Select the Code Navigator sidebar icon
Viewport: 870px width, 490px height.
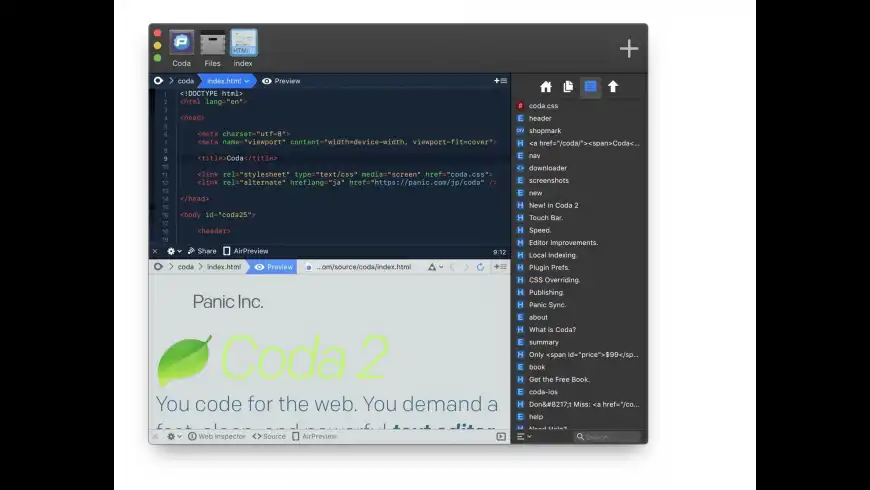(x=590, y=87)
